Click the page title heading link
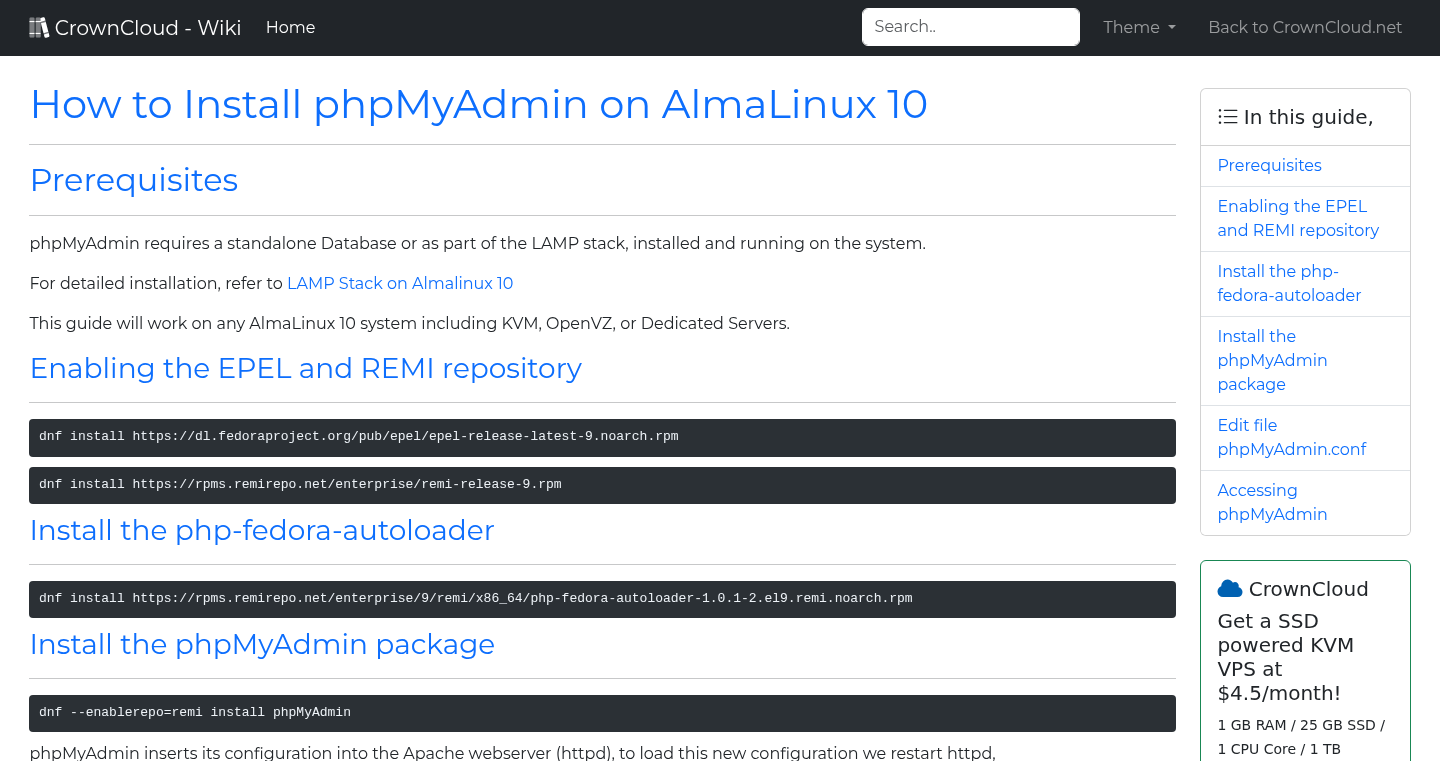The height and width of the screenshot is (761, 1440). point(478,104)
